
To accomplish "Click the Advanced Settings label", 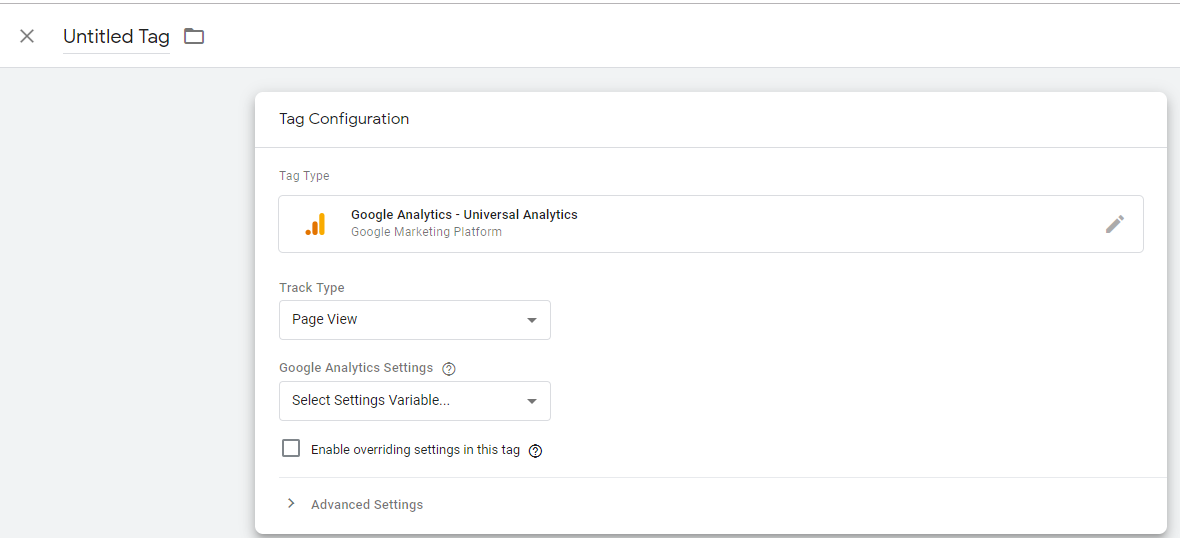I will (x=367, y=505).
